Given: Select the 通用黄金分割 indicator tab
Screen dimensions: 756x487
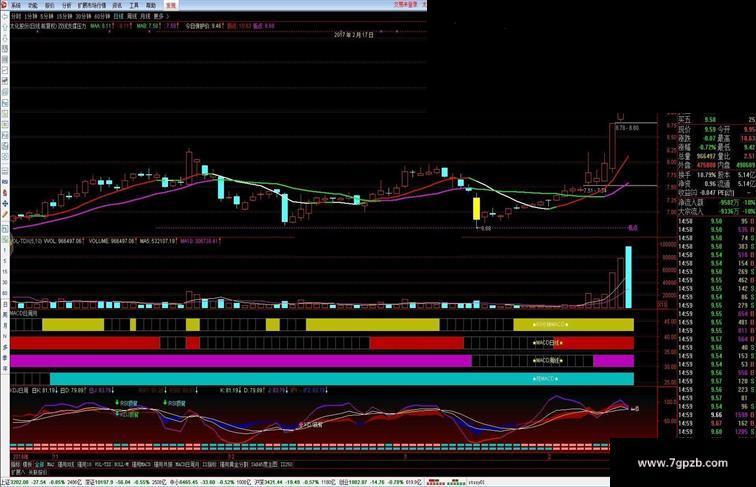Looking at the screenshot, I should tap(234, 464).
